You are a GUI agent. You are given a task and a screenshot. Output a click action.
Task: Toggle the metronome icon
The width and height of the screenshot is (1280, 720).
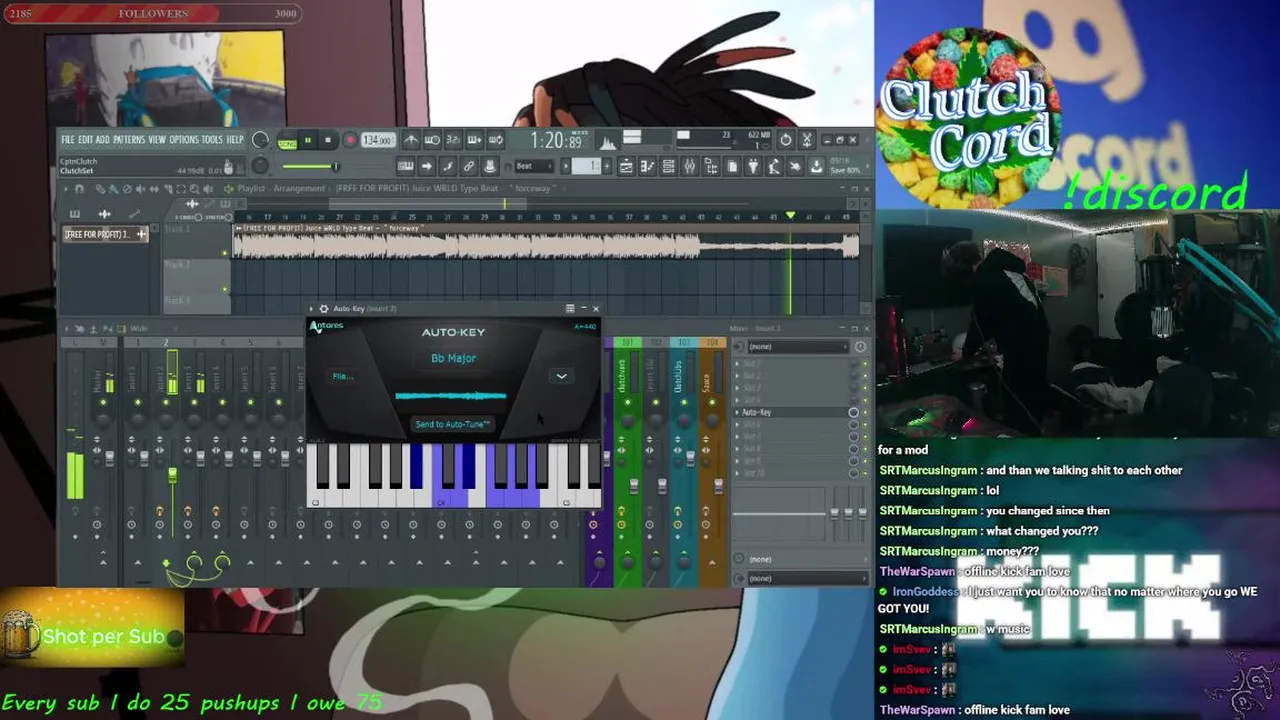click(411, 140)
